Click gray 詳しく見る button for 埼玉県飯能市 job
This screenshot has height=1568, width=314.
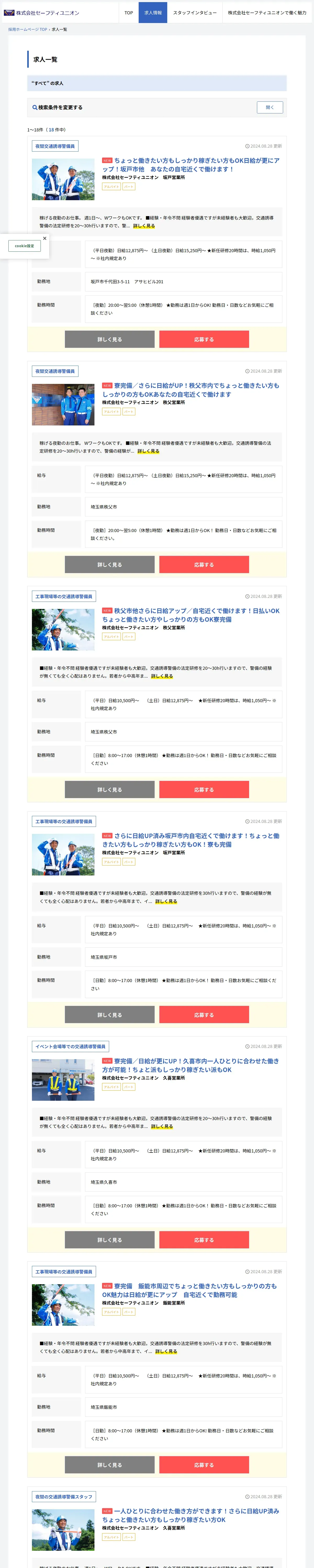click(110, 1465)
